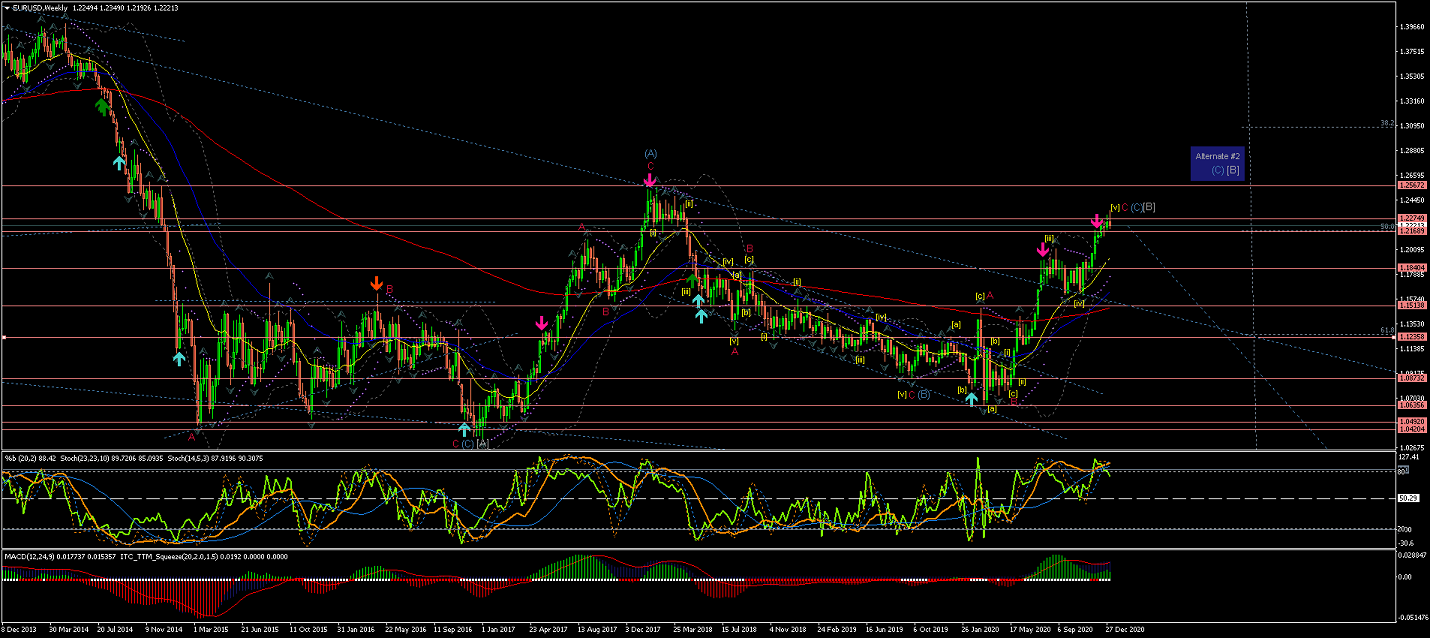Click the cyan arrow below the 2018 wave [iii]
The width and height of the screenshot is (1430, 638).
click(699, 300)
